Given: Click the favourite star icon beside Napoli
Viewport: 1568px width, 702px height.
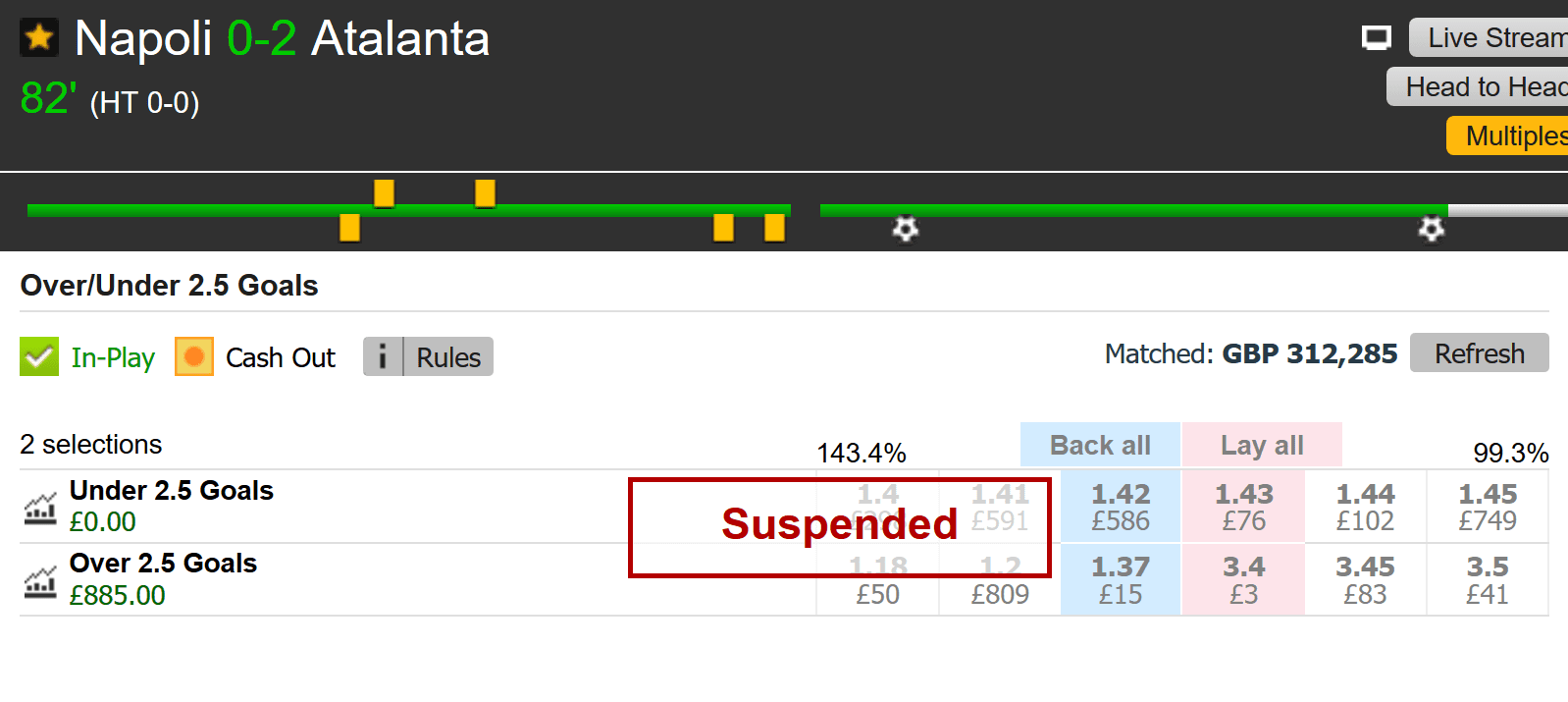Looking at the screenshot, I should pos(39,38).
